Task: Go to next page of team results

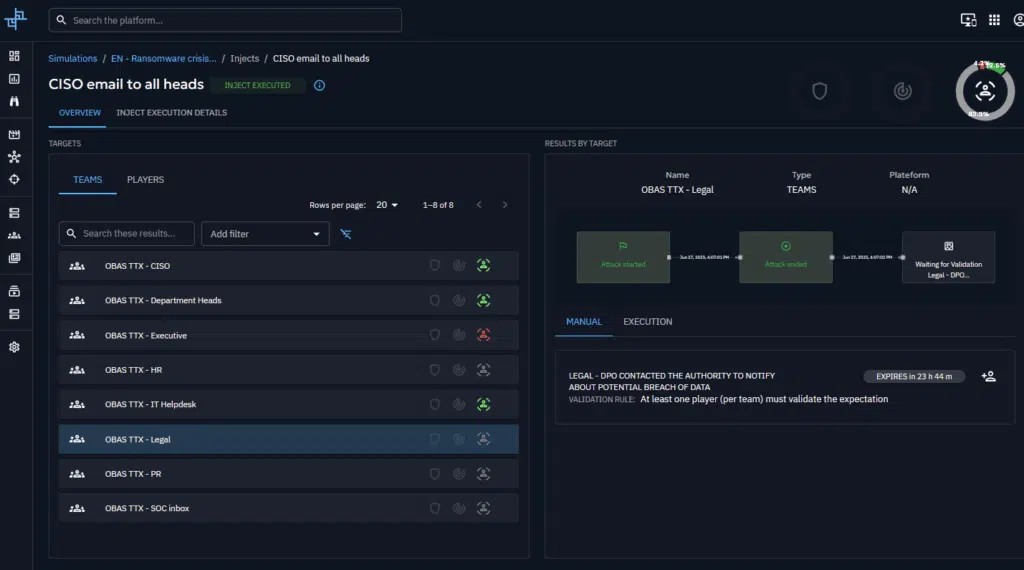Action: point(505,205)
